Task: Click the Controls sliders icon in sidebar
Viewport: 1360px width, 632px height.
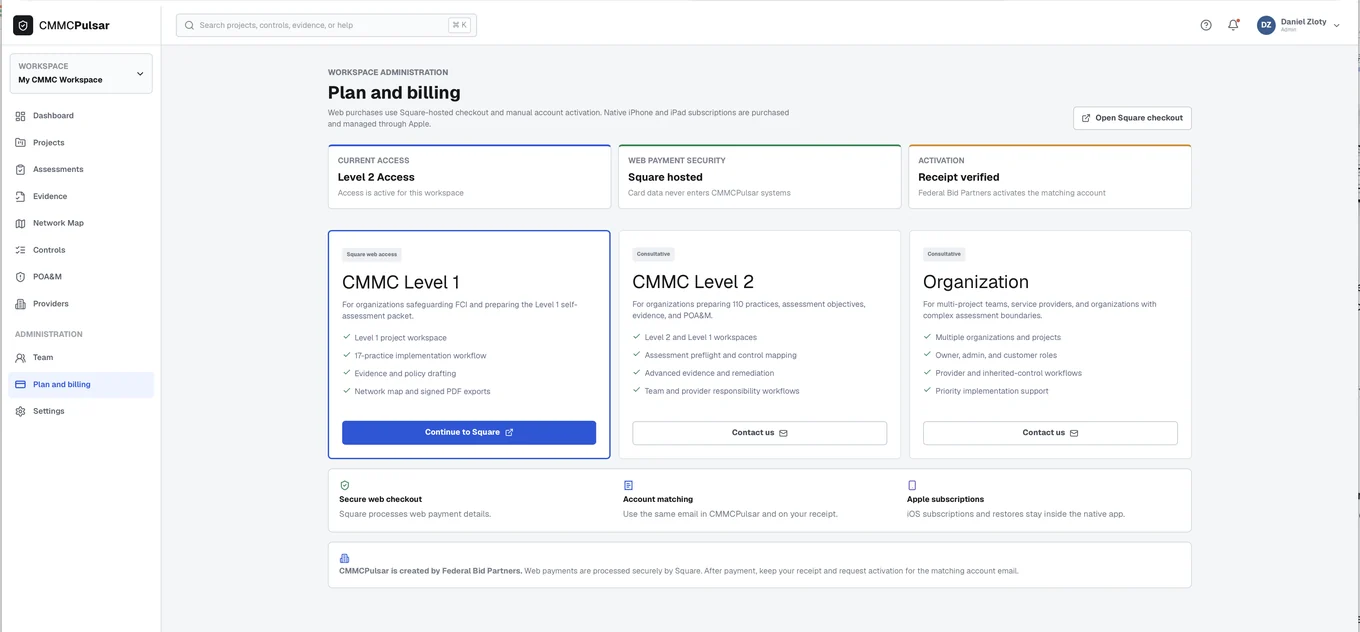Action: pyautogui.click(x=21, y=250)
